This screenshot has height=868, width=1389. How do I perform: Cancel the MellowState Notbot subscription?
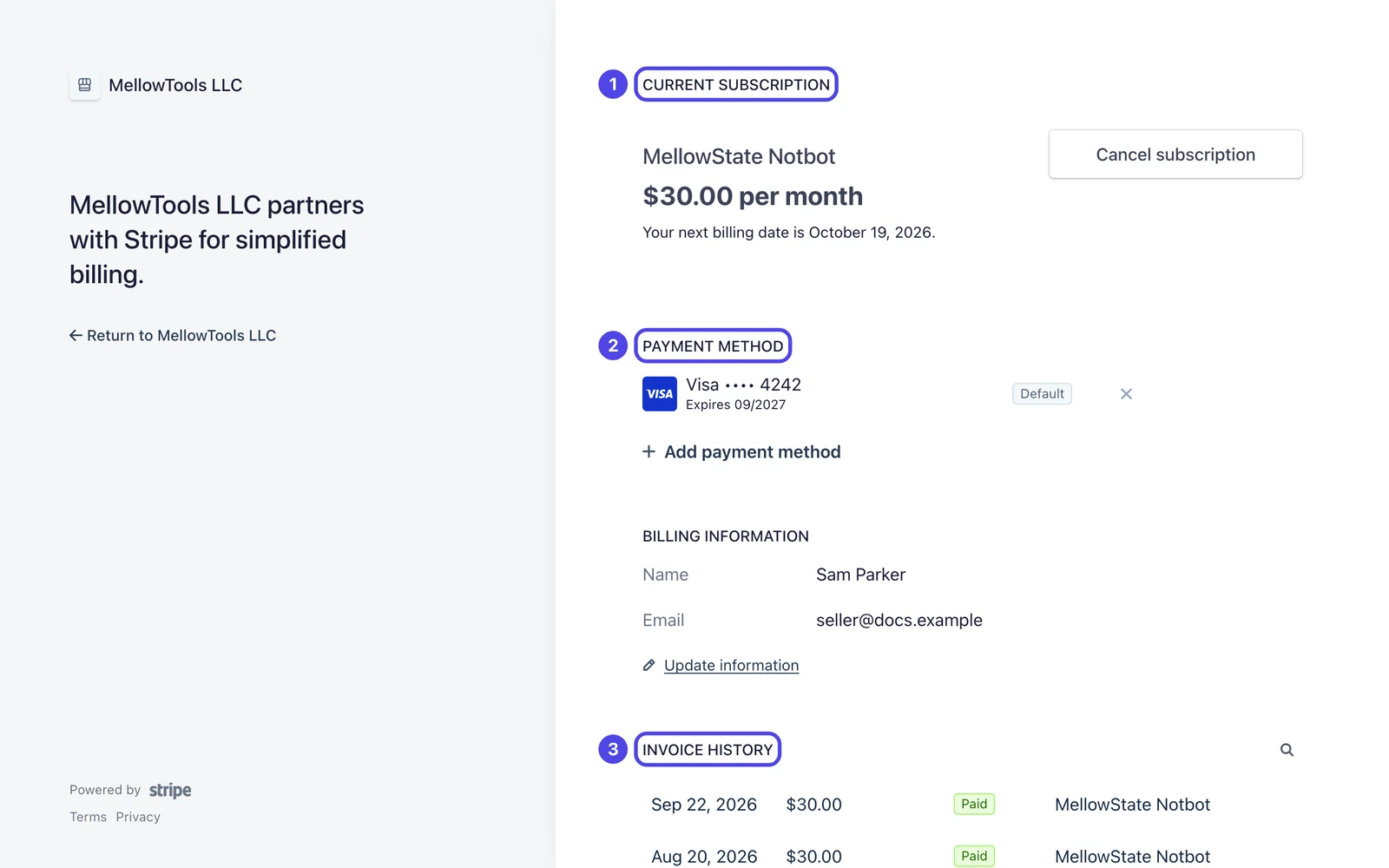(x=1175, y=155)
